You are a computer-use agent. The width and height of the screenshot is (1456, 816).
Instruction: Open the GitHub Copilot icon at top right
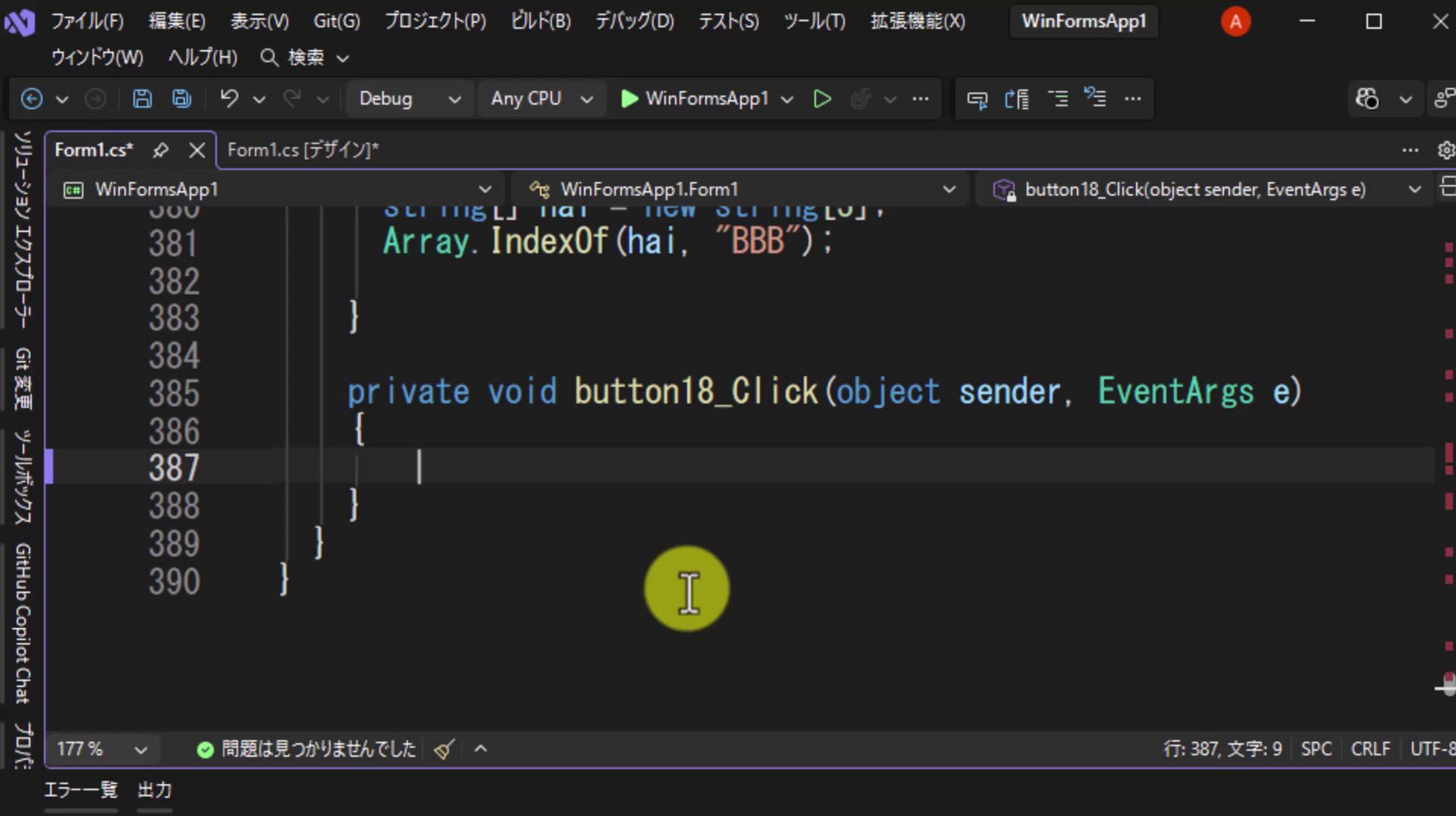(1367, 99)
